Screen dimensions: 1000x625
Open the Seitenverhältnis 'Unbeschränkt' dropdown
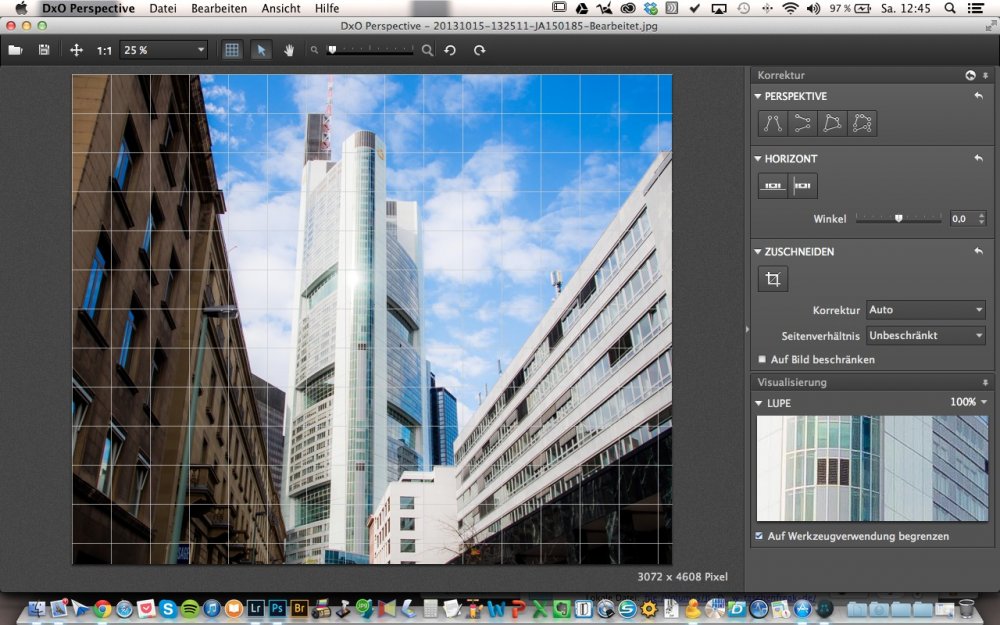tap(925, 336)
